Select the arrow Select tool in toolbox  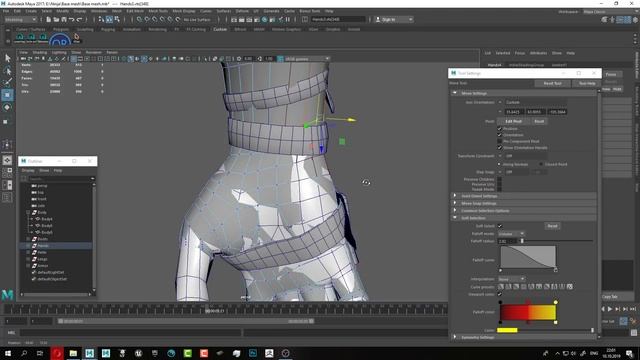7,58
